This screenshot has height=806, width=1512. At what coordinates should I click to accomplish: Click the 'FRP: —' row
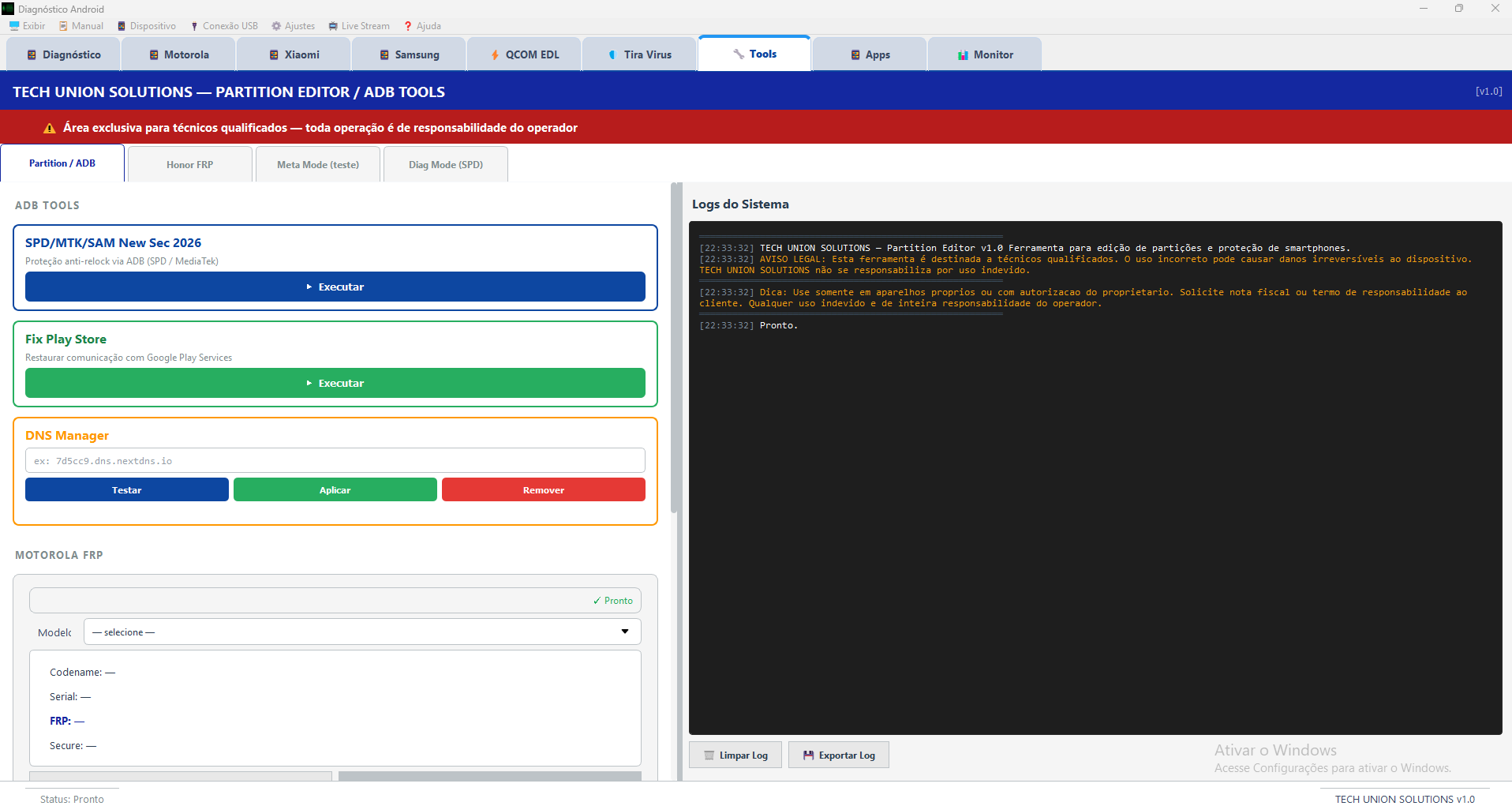[x=67, y=721]
